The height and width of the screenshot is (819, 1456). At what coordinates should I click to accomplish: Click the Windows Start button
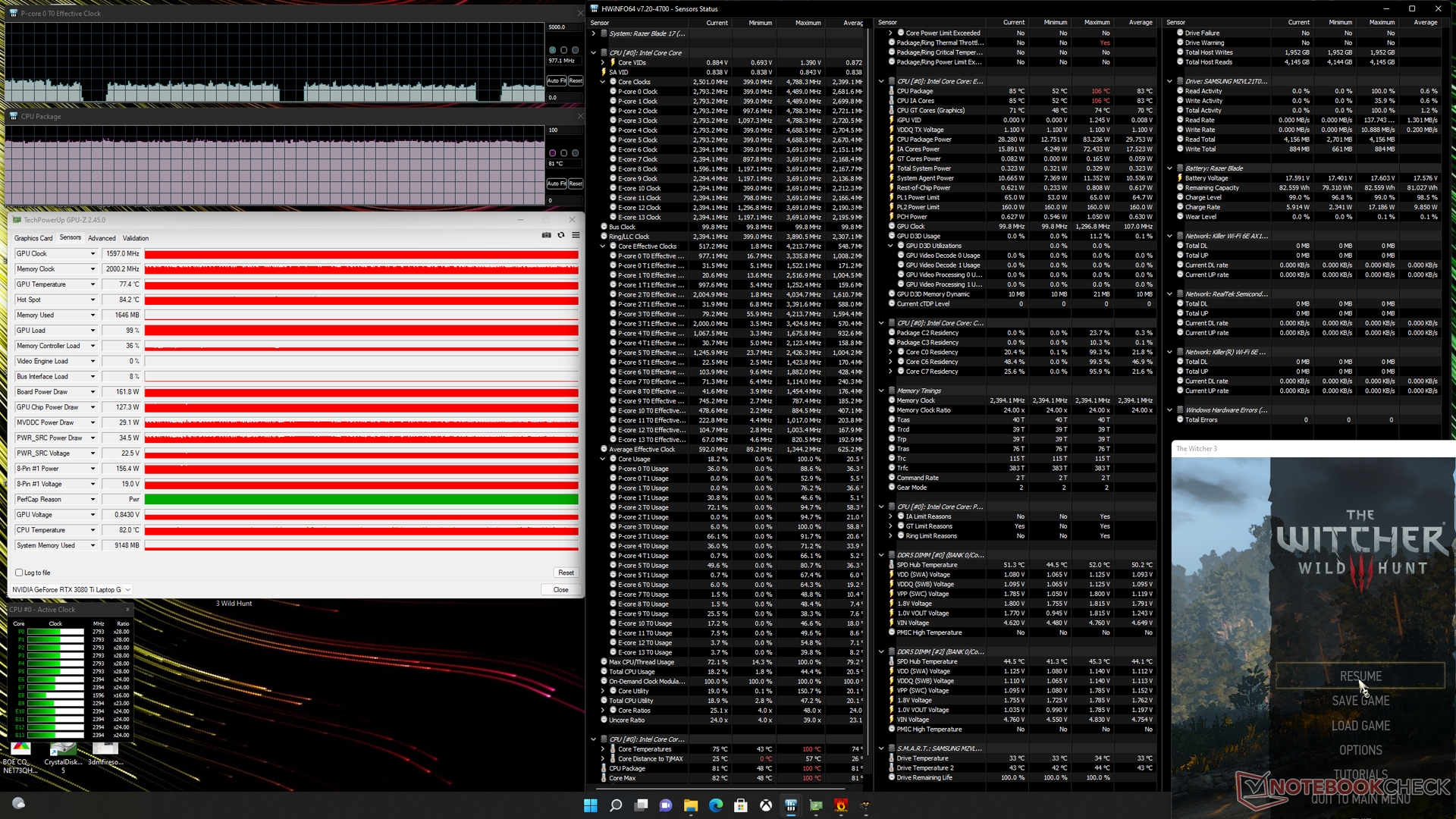coord(591,805)
